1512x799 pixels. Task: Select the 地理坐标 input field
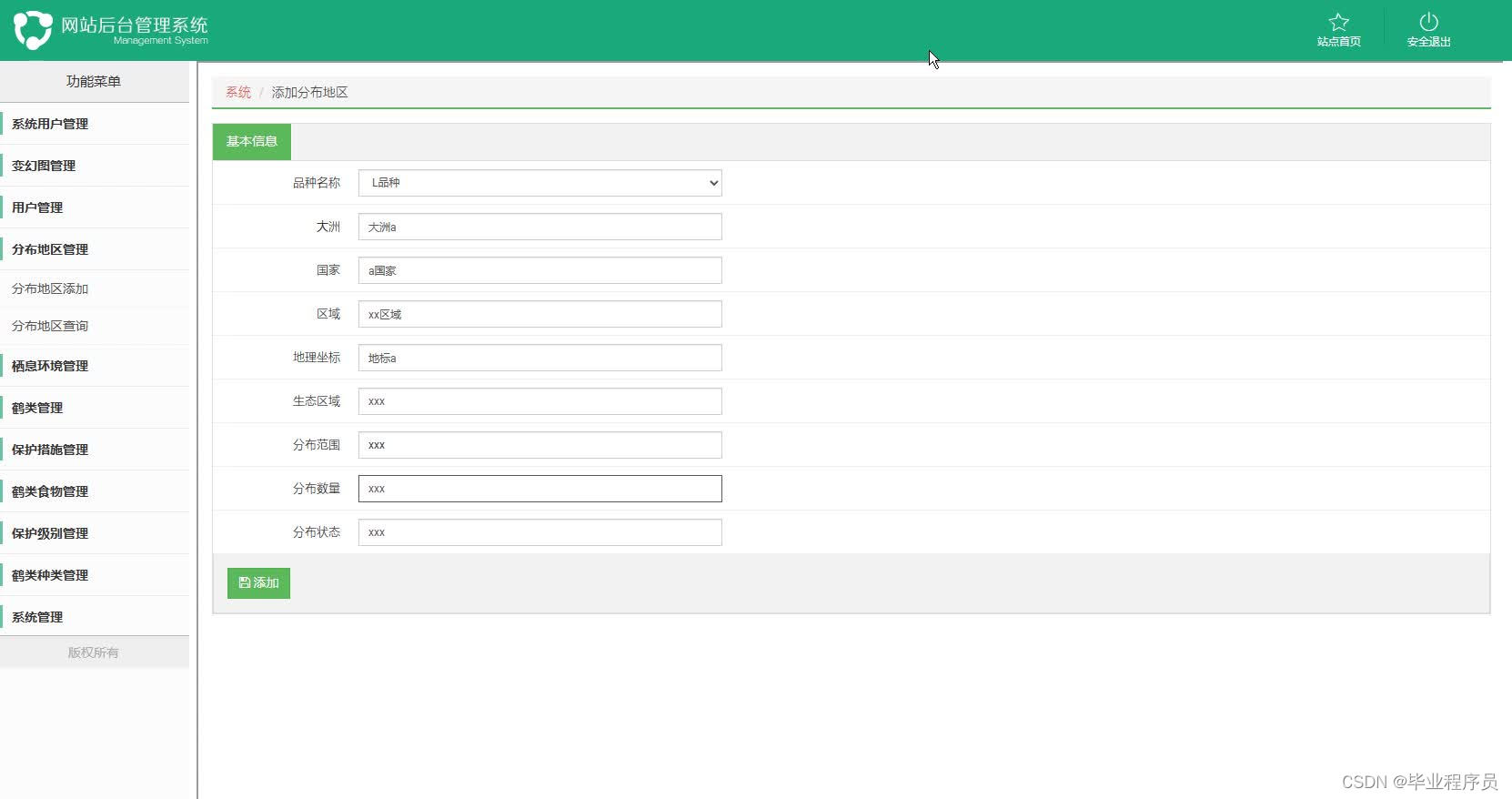[x=540, y=358]
